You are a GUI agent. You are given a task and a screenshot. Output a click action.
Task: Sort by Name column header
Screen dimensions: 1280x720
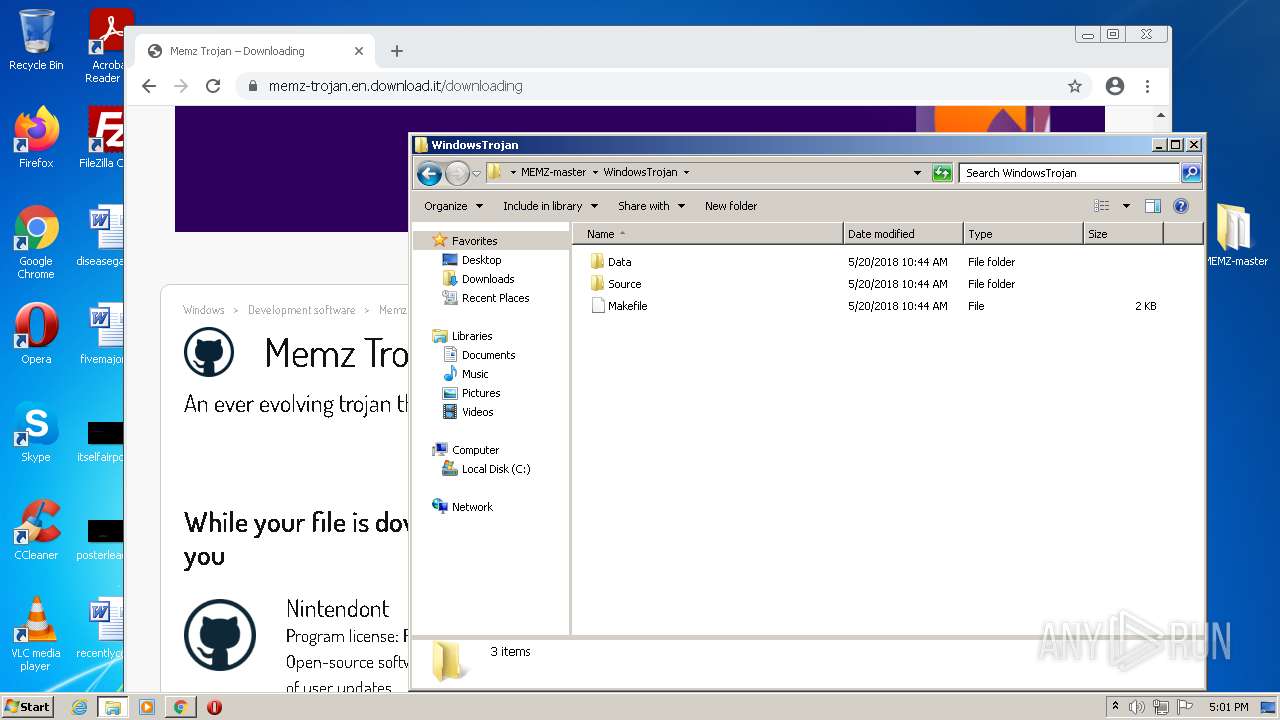click(708, 234)
